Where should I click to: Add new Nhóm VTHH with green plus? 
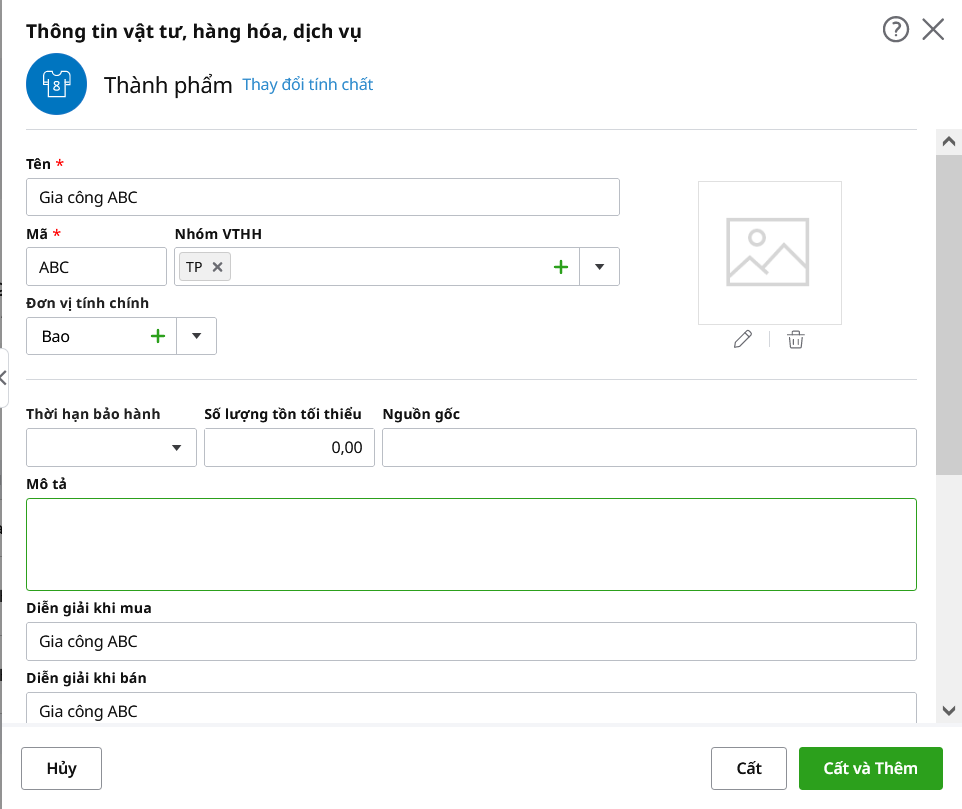[x=561, y=267]
